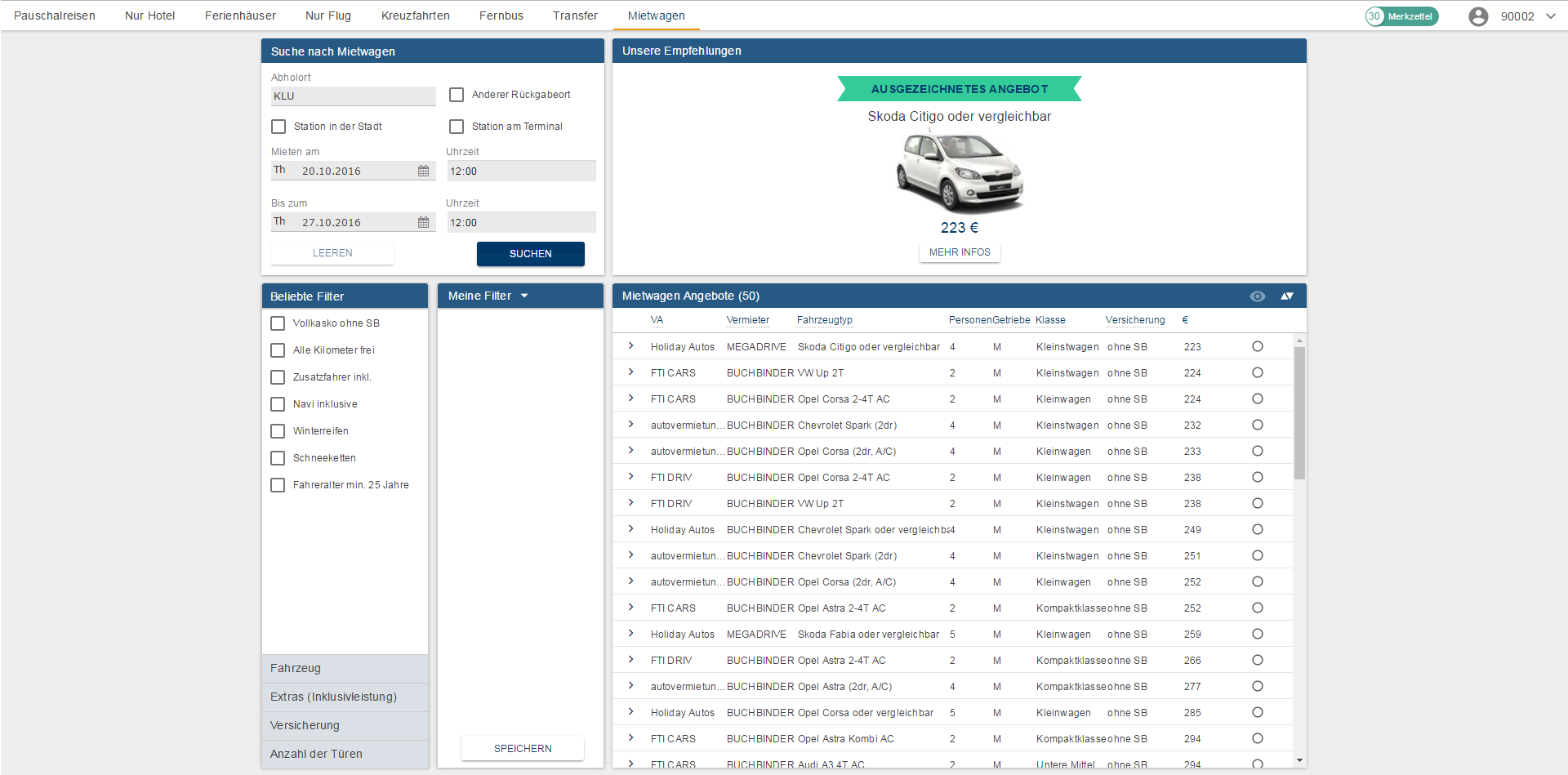
Task: Click the user account profile icon
Action: (1477, 16)
